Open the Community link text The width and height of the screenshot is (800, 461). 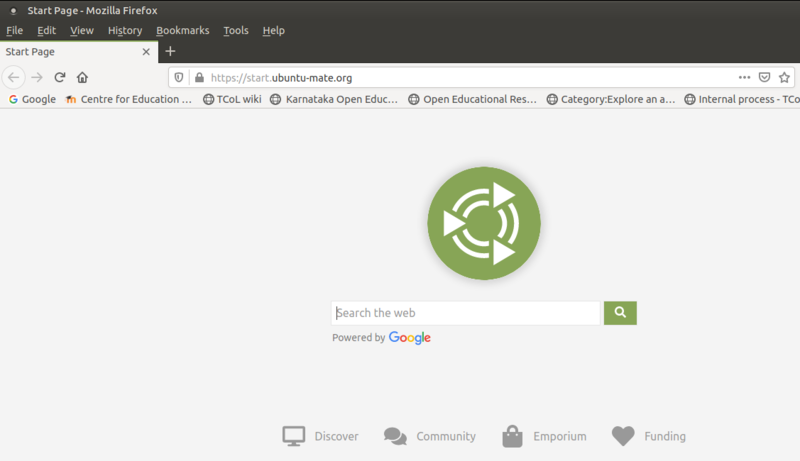(446, 437)
